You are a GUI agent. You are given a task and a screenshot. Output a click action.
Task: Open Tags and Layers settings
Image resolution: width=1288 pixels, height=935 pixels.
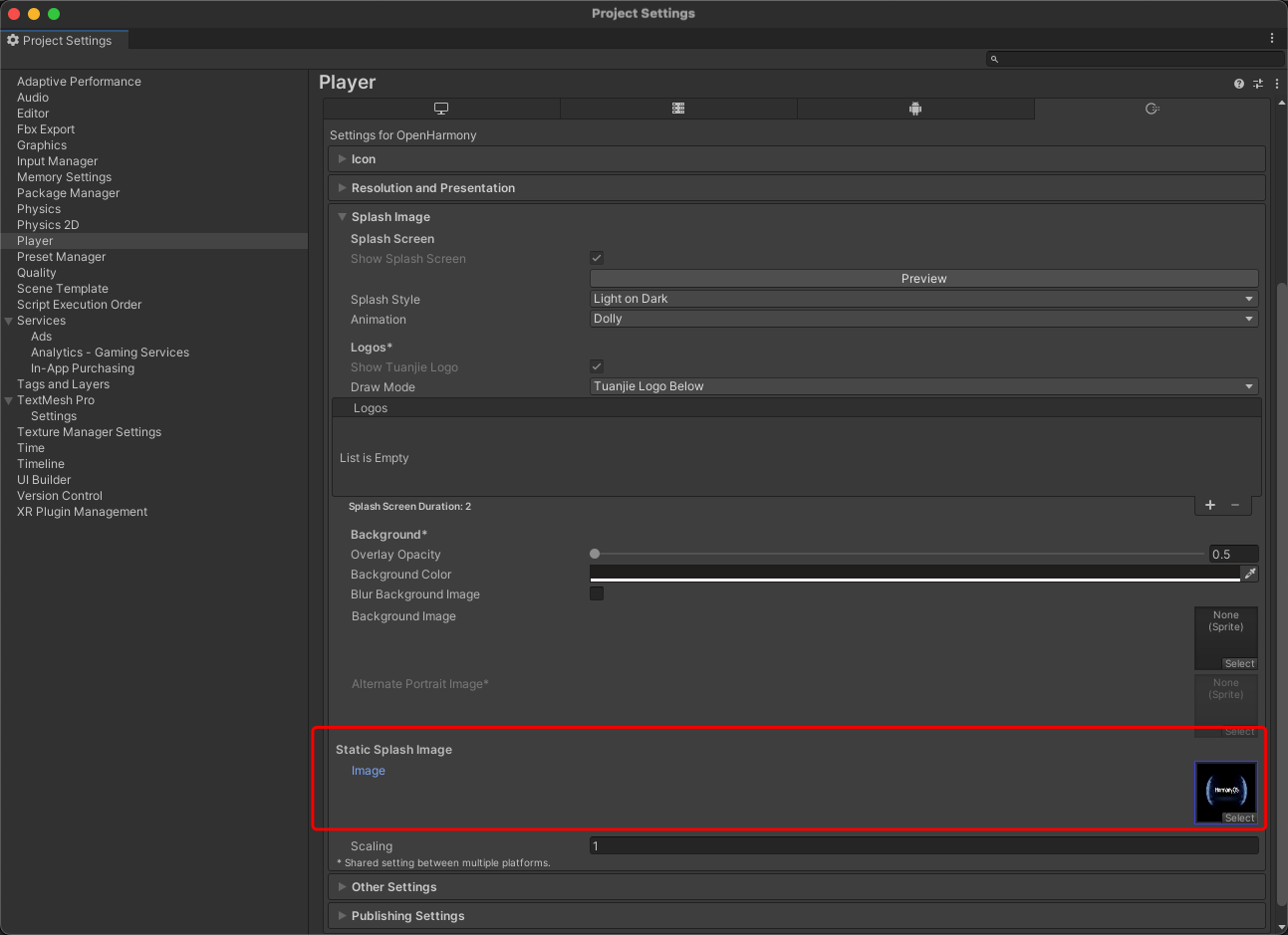tap(63, 384)
